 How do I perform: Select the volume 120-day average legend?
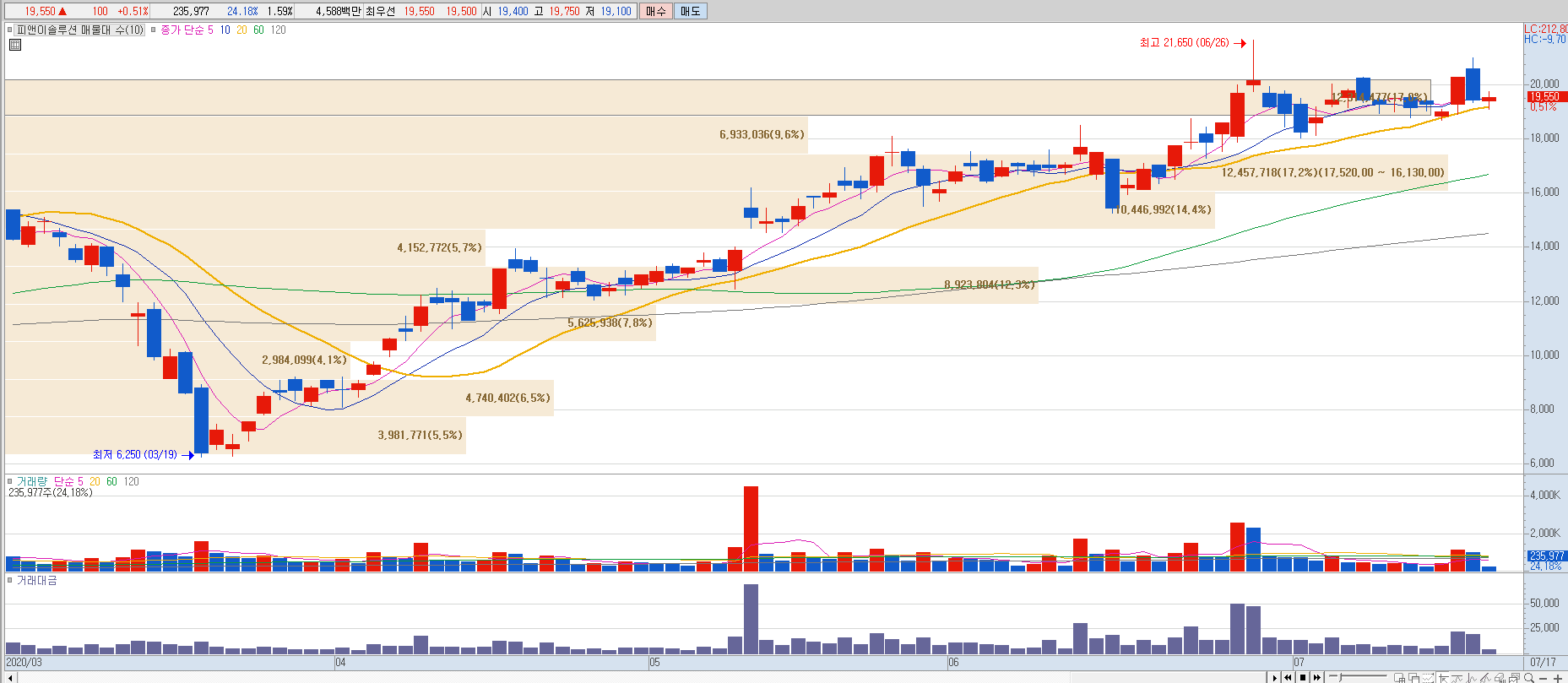131,481
